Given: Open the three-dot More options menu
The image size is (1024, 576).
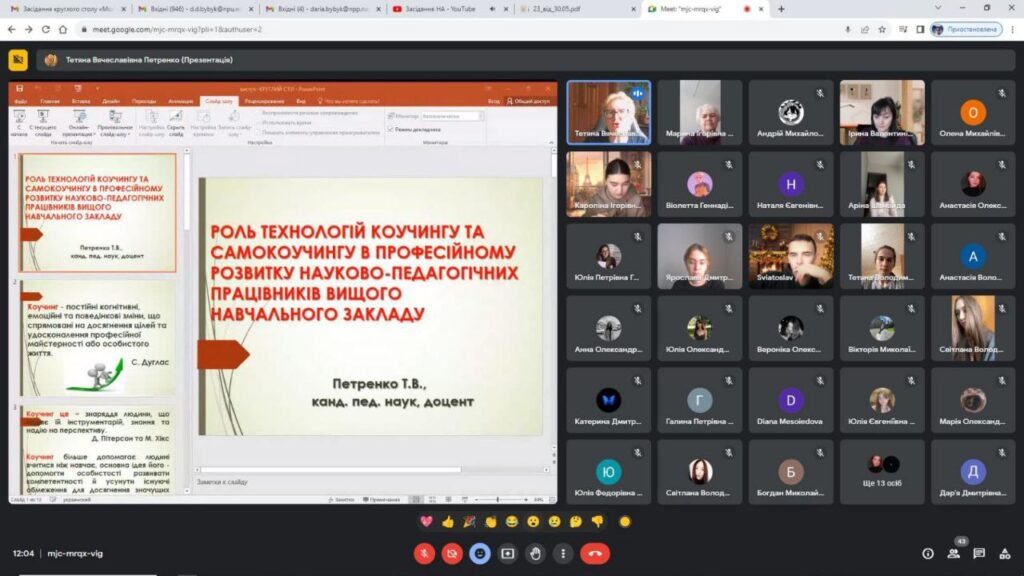Looking at the screenshot, I should pos(562,553).
